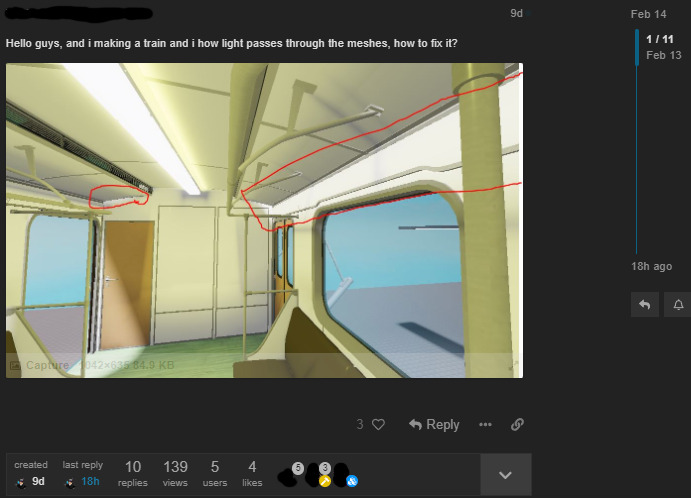Click the last reply 18h link

pyautogui.click(x=82, y=474)
